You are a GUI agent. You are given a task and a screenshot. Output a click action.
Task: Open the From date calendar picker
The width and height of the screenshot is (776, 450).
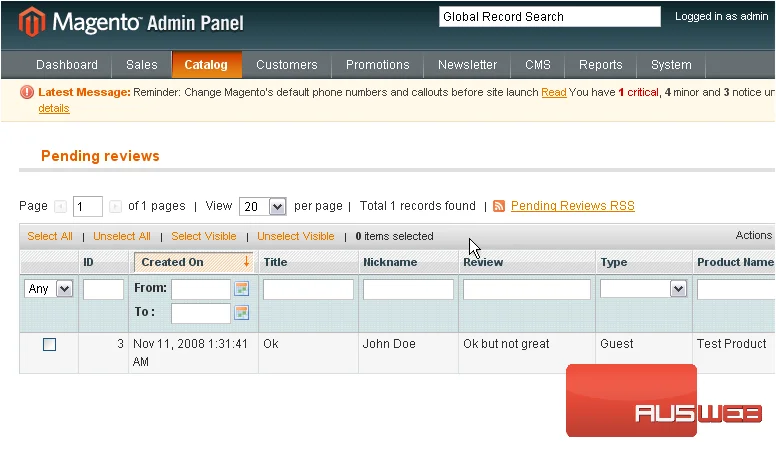coord(242,289)
